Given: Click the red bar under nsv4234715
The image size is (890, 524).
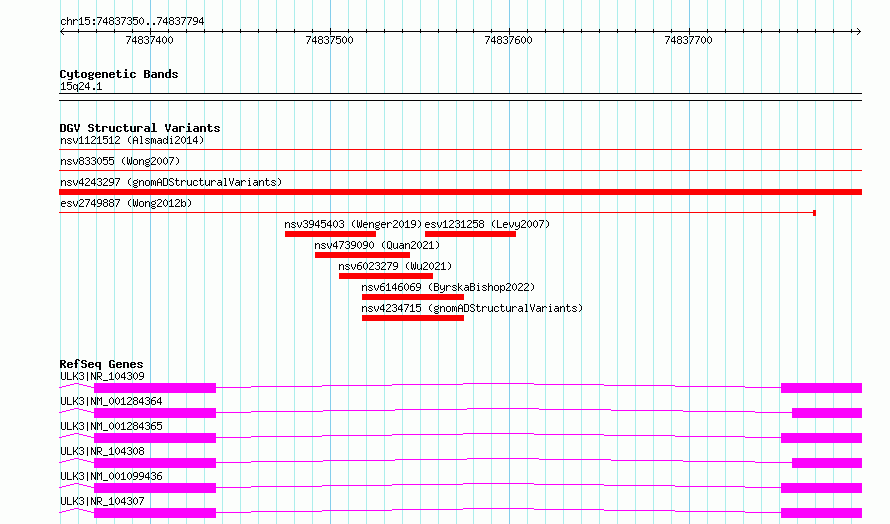Looking at the screenshot, I should [x=413, y=318].
